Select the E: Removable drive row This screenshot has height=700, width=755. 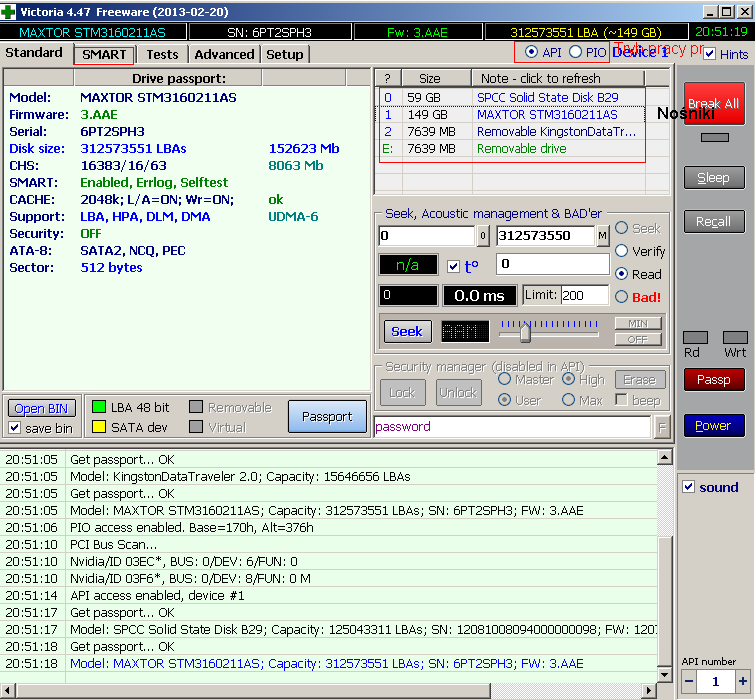pyautogui.click(x=512, y=149)
